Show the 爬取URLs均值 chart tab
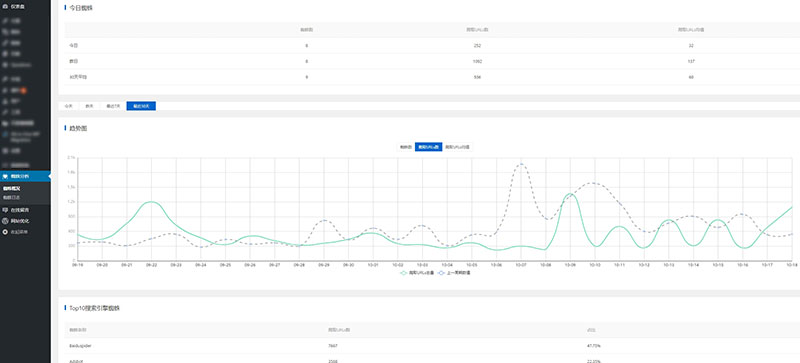 (457, 147)
